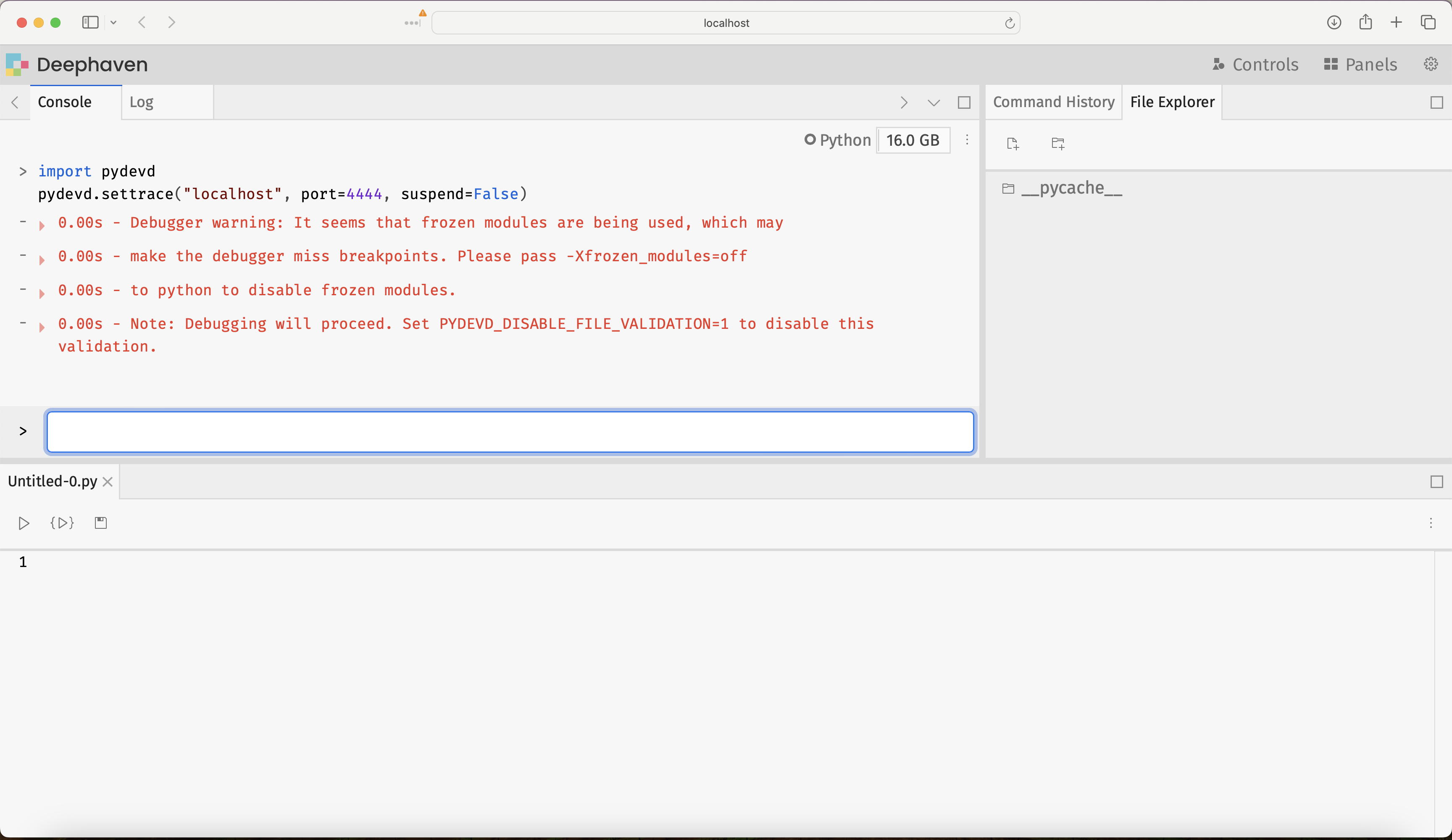Viewport: 1452px width, 840px height.
Task: Open the settings gear in header
Action: (1431, 64)
